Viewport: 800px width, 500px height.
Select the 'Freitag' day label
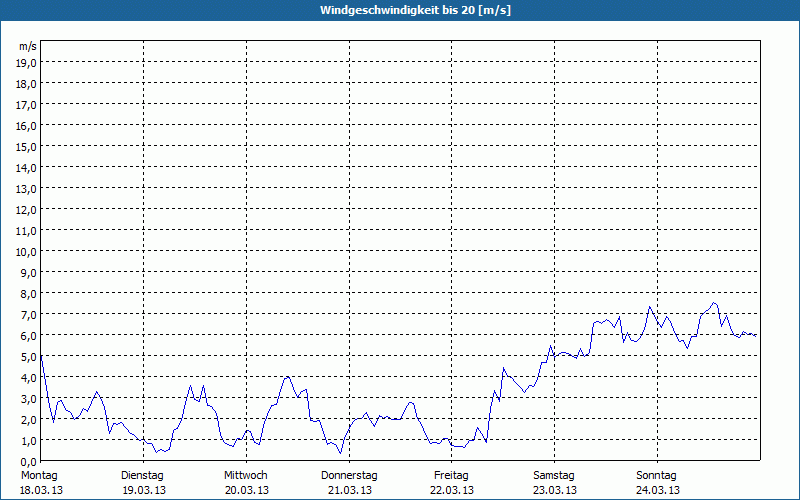coord(451,476)
